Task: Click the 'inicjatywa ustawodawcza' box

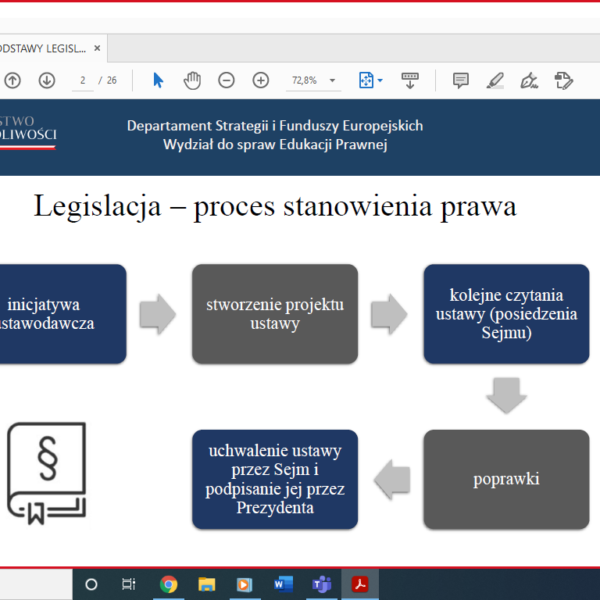Action: [x=63, y=314]
